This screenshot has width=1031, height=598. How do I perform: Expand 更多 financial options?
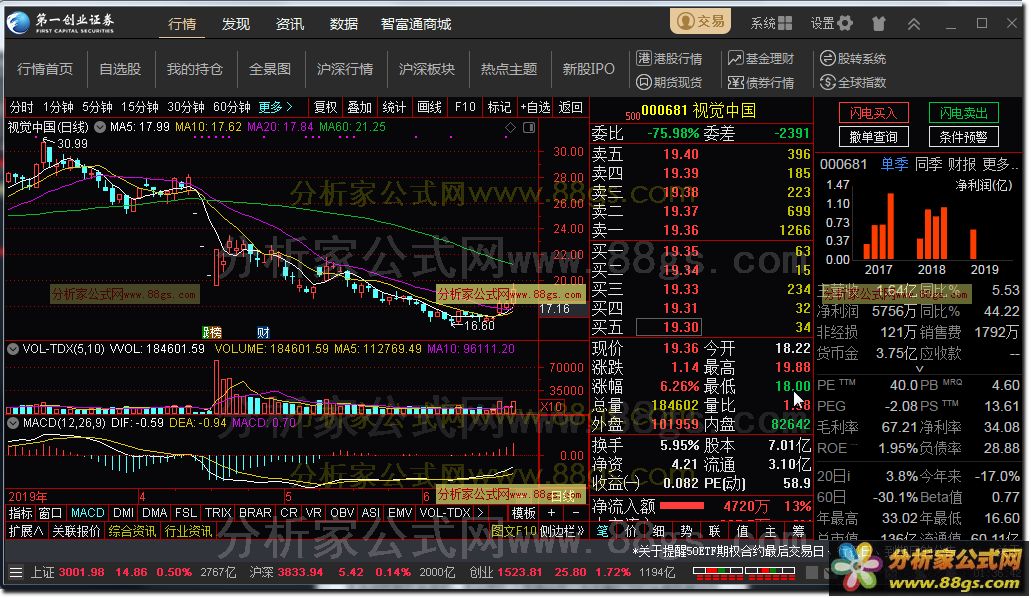[999, 164]
